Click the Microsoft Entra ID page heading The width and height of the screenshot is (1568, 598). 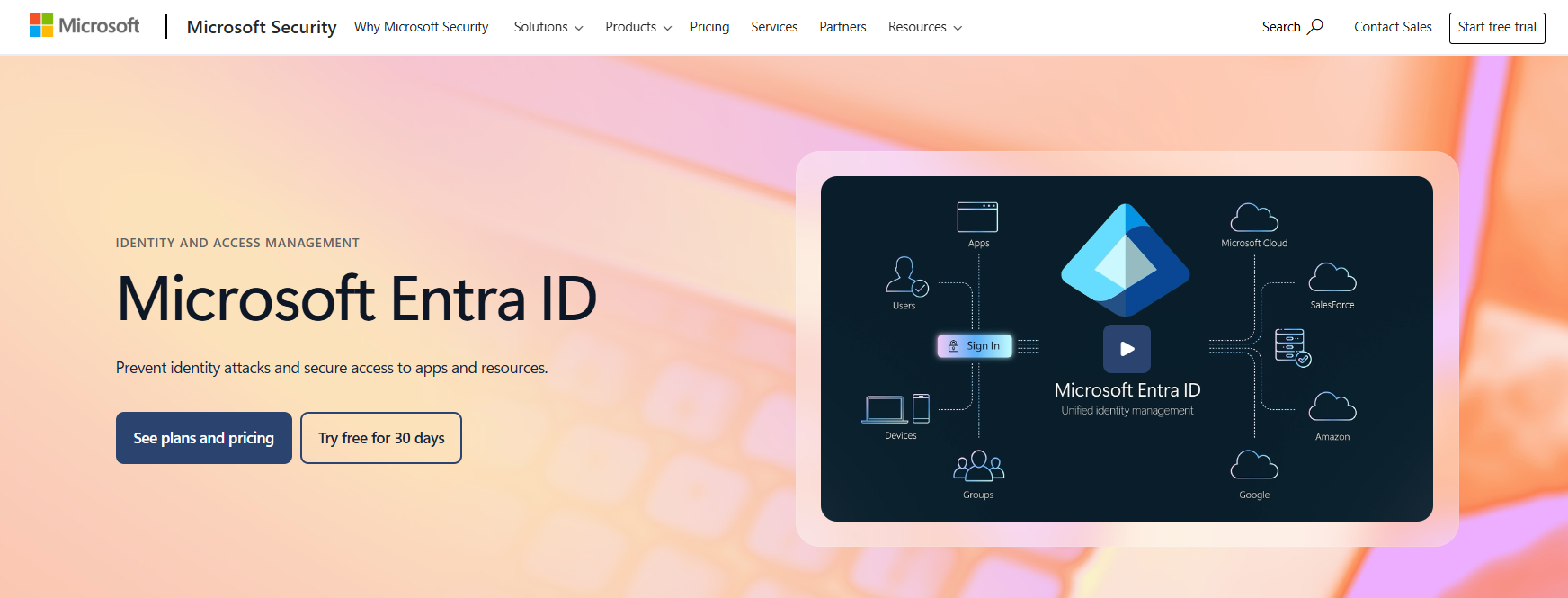(x=357, y=299)
